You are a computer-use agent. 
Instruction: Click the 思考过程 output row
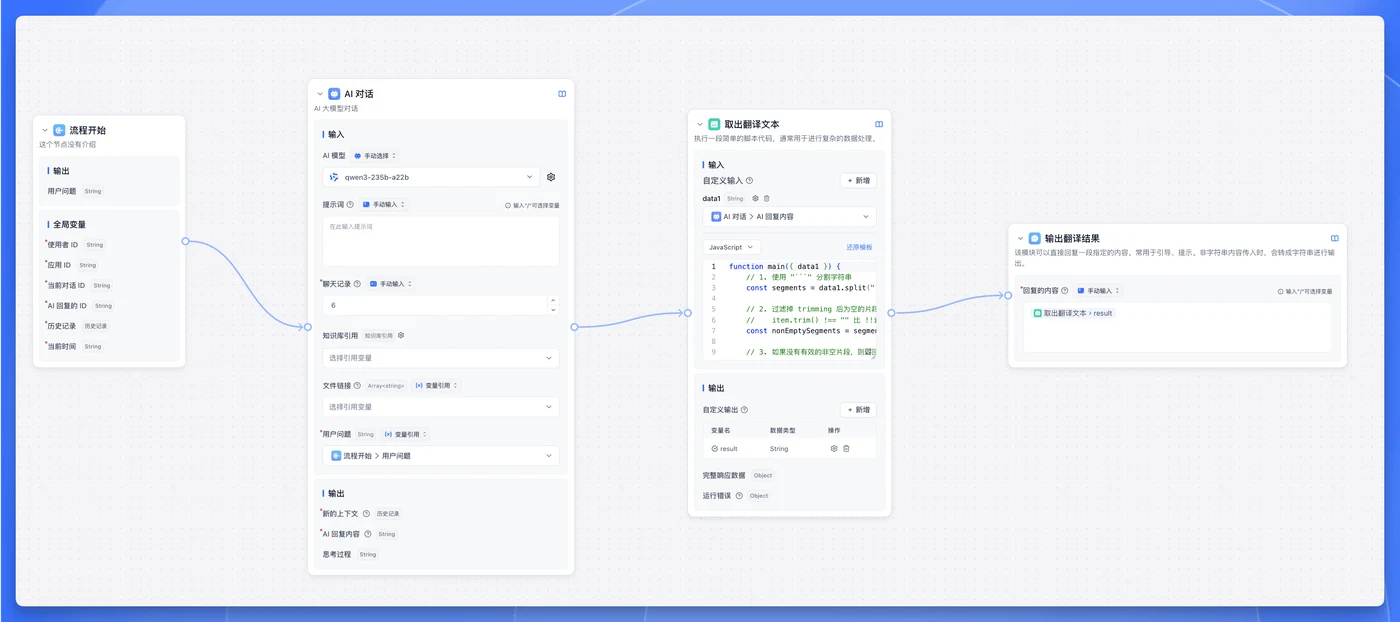[x=349, y=554]
